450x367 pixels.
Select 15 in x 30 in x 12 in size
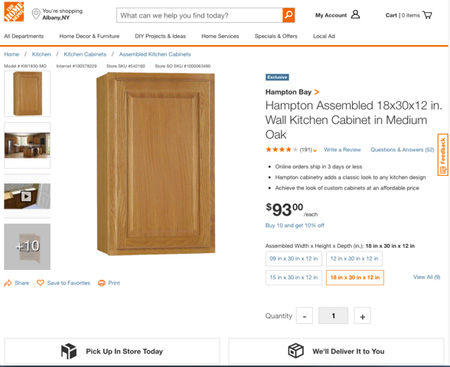click(294, 277)
